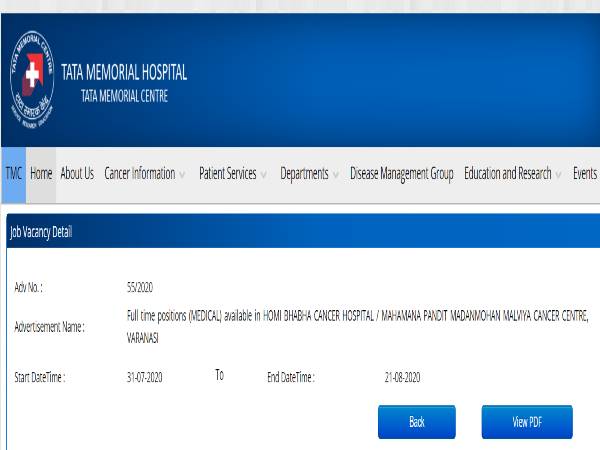Go to the Home page
The image size is (600, 450).
click(x=41, y=174)
